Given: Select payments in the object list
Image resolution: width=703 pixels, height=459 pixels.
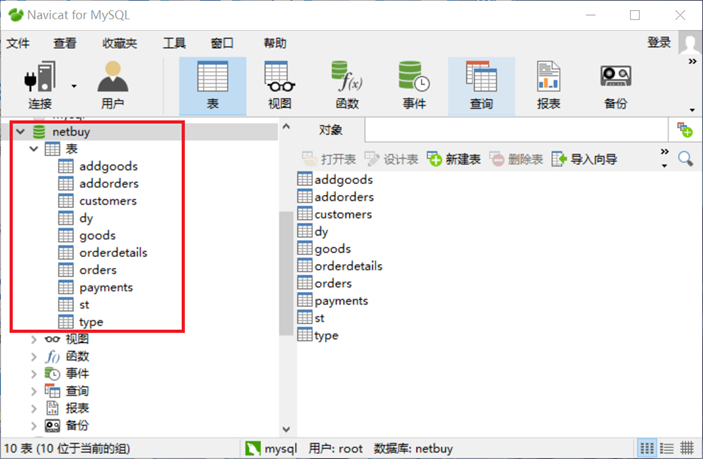Looking at the screenshot, I should 341,300.
